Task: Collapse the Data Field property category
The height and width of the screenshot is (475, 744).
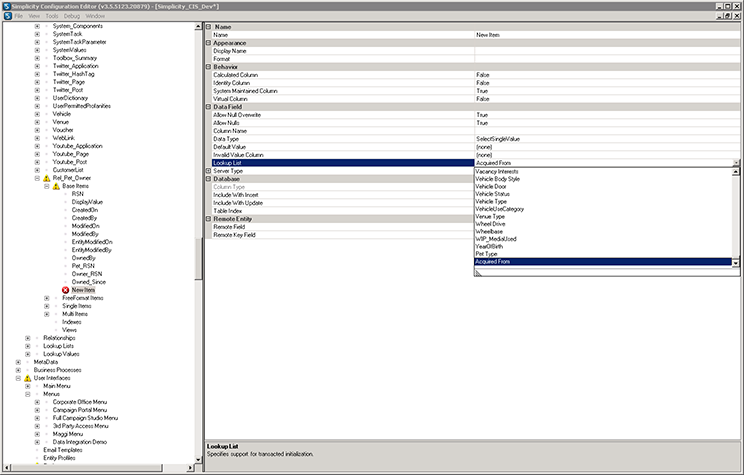Action: pos(209,106)
